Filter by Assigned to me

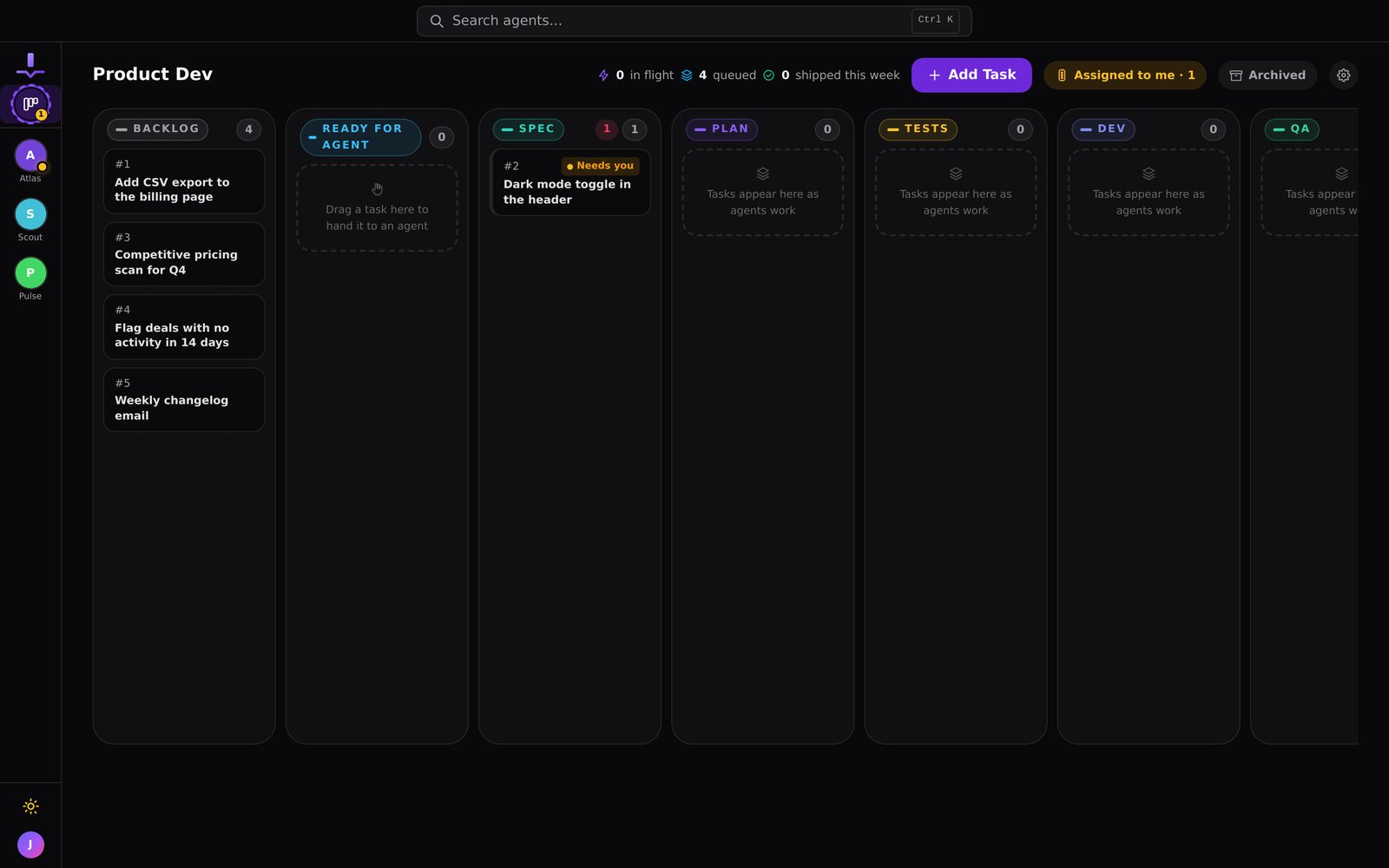click(x=1125, y=76)
